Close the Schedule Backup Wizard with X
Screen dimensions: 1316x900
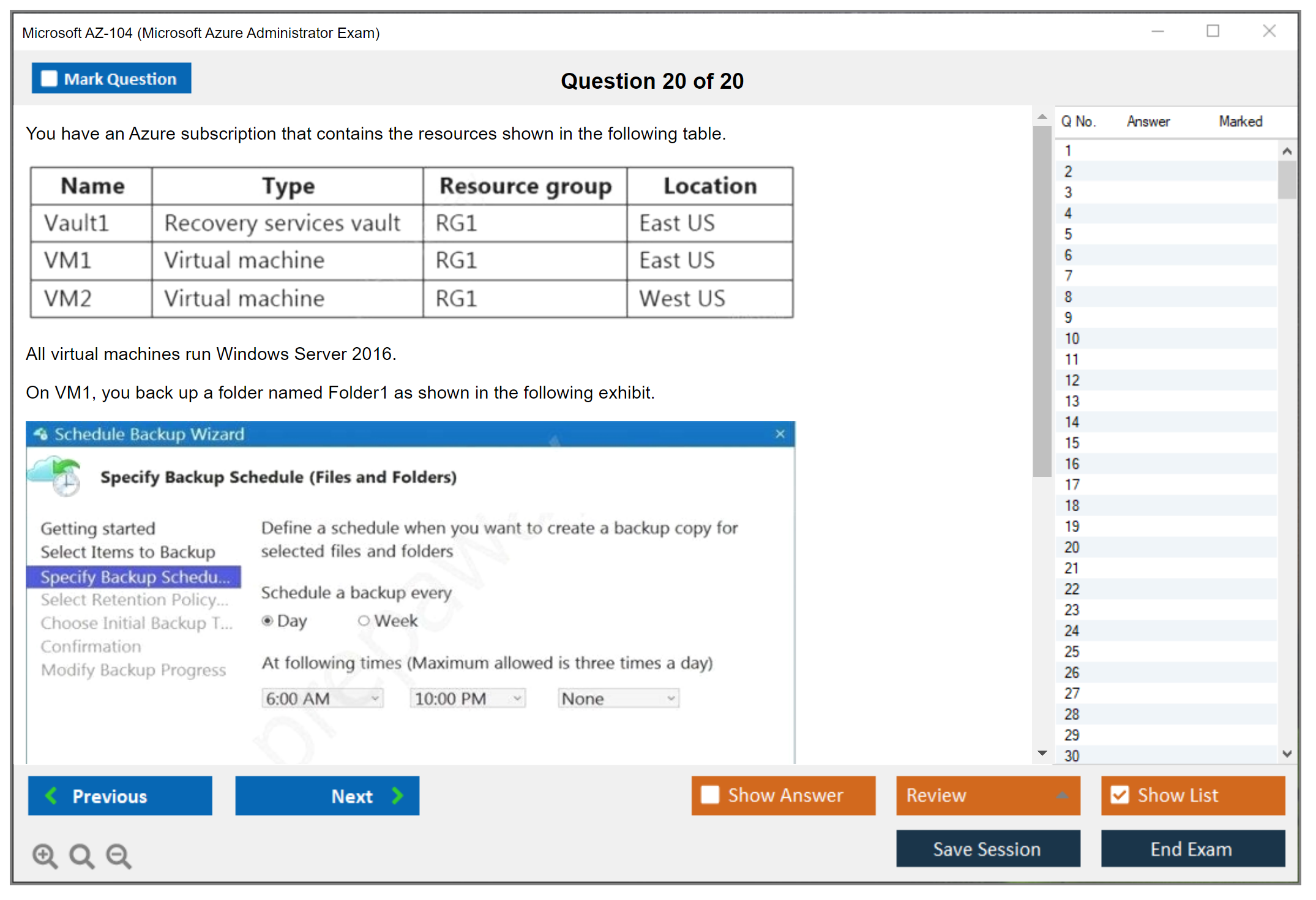pos(780,434)
